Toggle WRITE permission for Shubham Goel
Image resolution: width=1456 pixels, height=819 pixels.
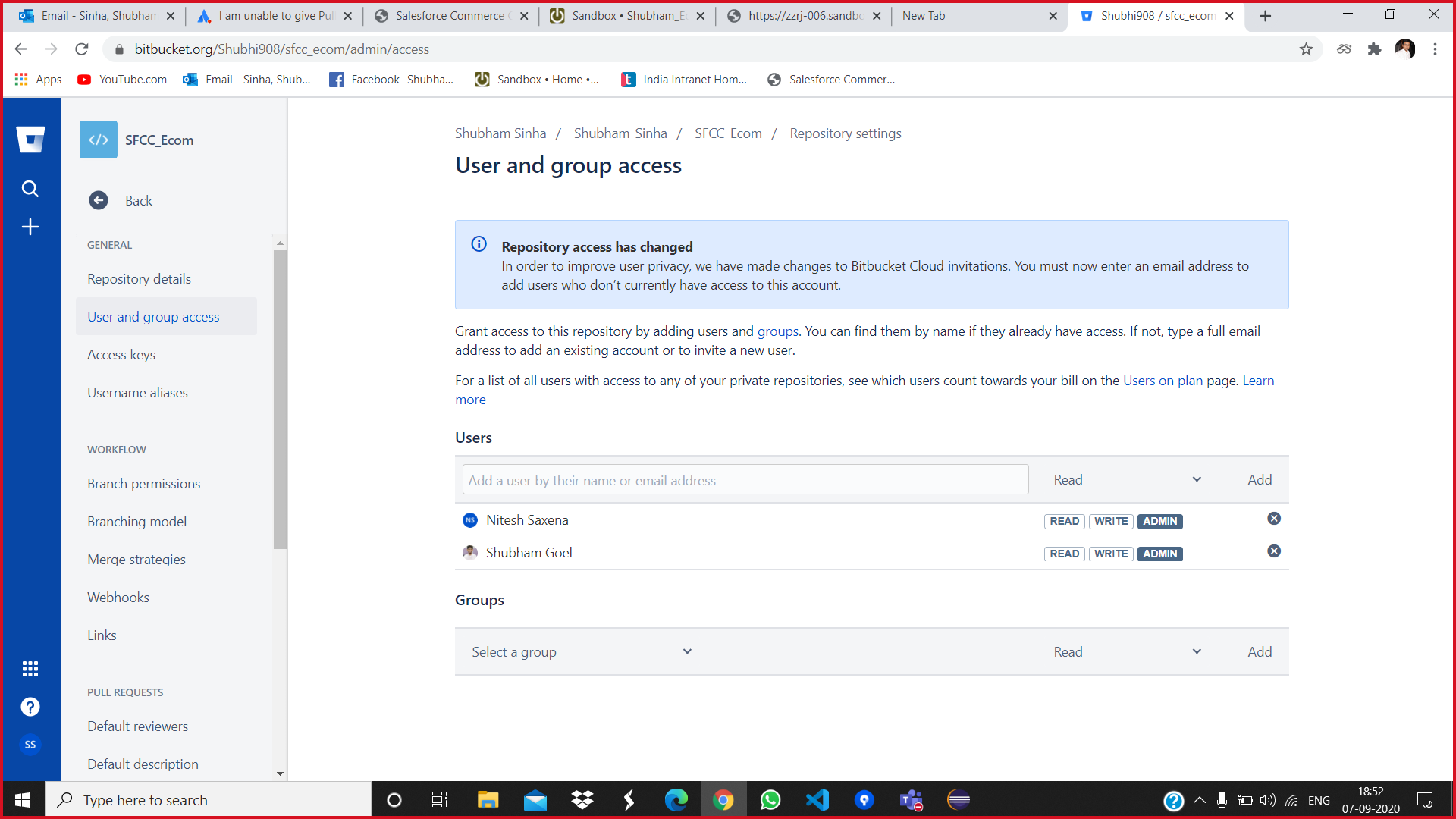pyautogui.click(x=1111, y=553)
